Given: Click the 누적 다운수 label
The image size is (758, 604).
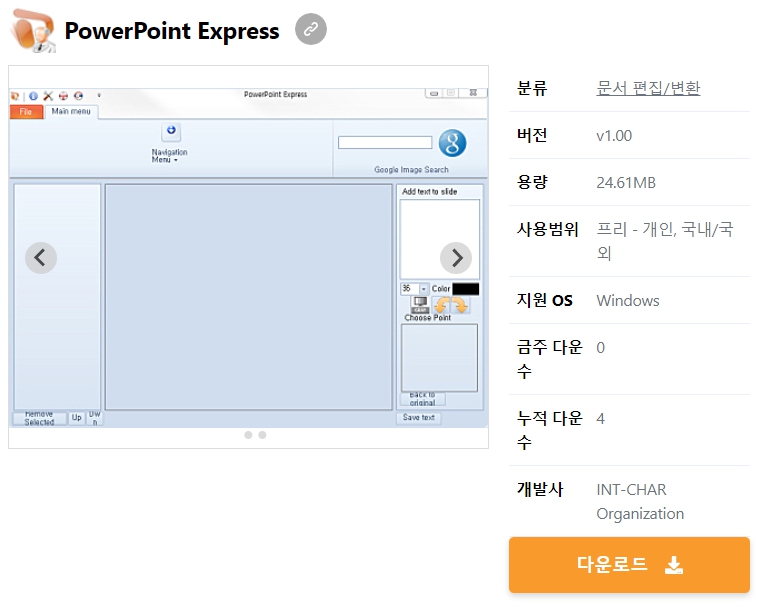Looking at the screenshot, I should coord(550,430).
